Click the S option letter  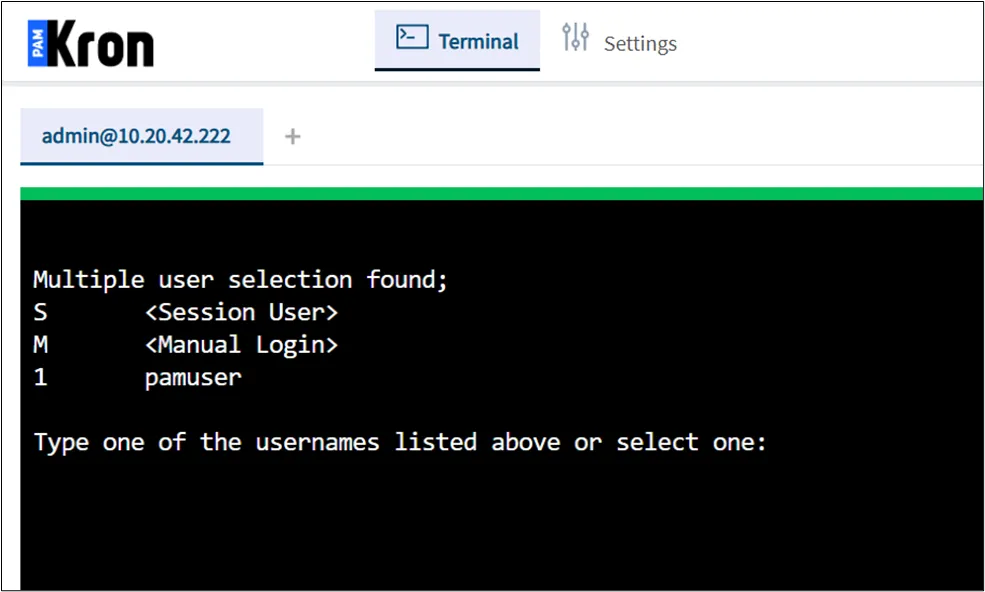(40, 312)
